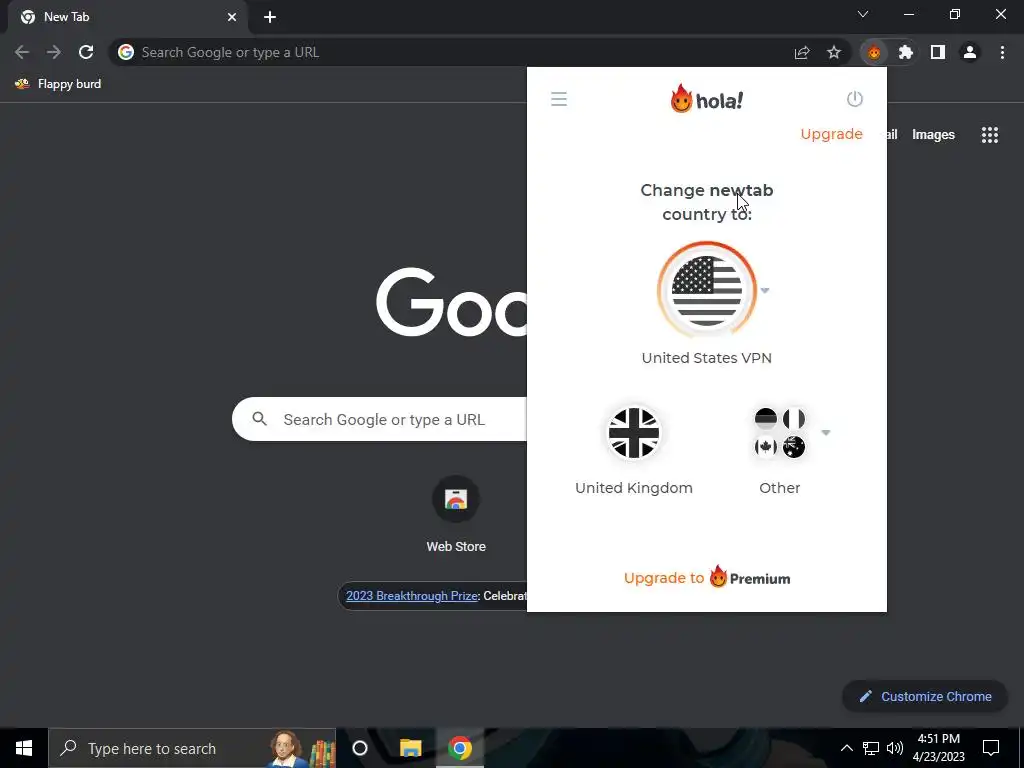Go back to previous page

tap(22, 52)
